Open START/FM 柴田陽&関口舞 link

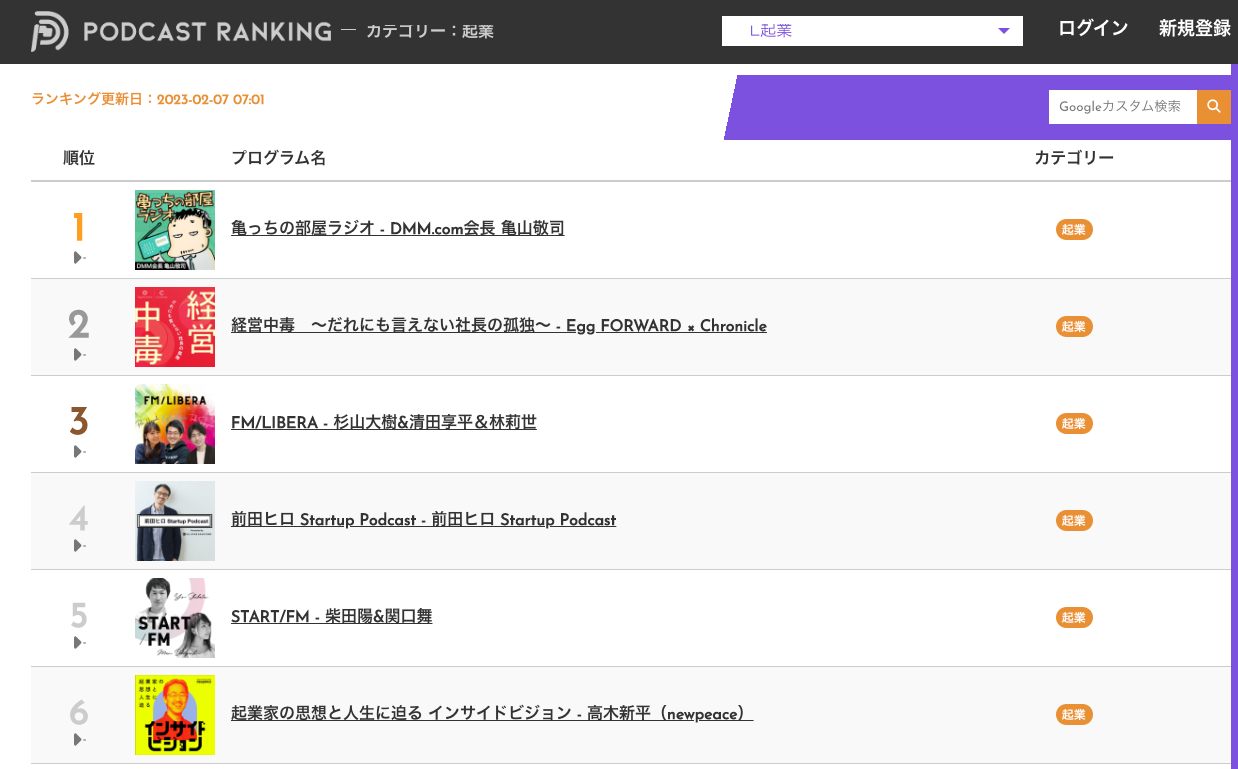332,617
